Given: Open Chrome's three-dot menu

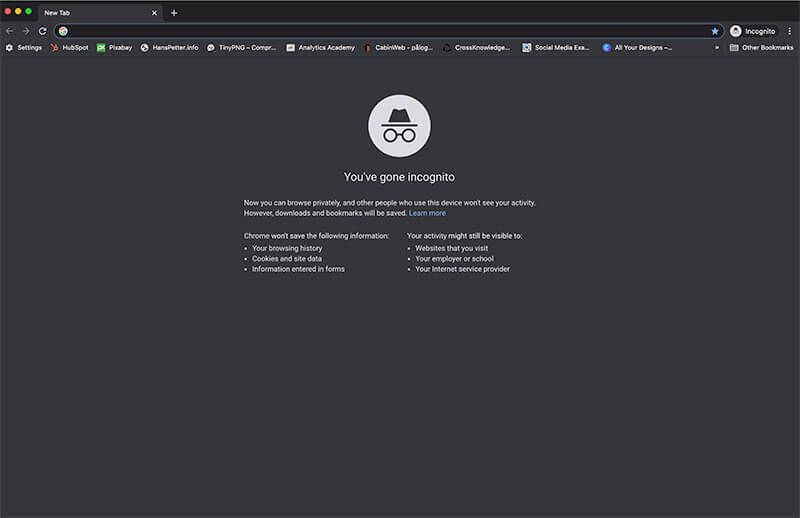Looking at the screenshot, I should click(x=789, y=31).
